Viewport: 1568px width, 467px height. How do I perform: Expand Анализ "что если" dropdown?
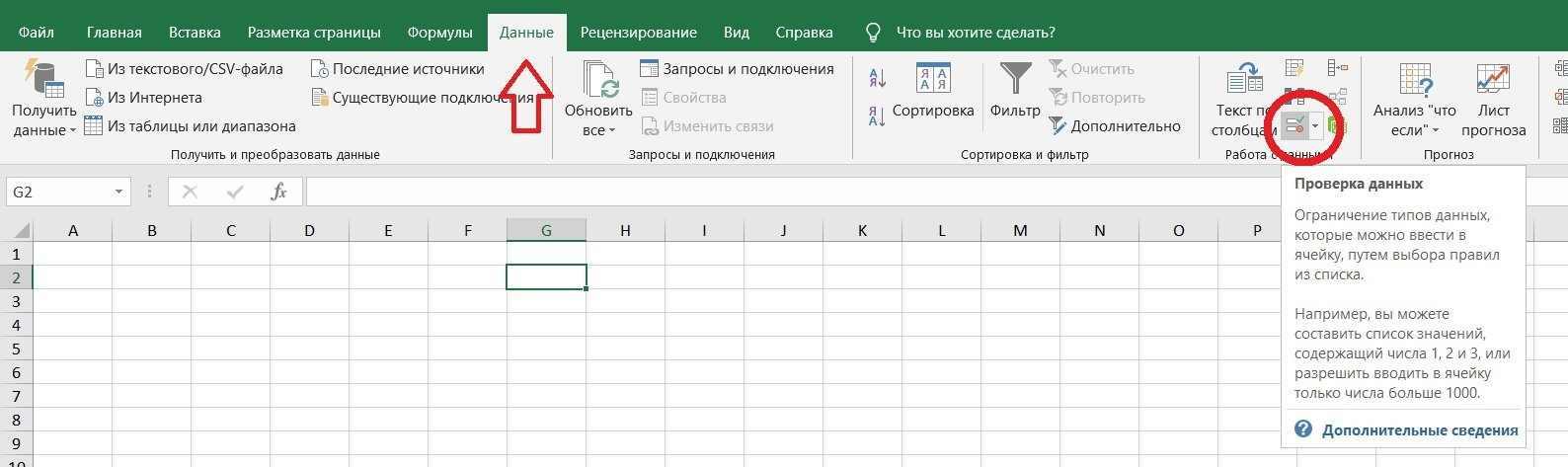1414,99
